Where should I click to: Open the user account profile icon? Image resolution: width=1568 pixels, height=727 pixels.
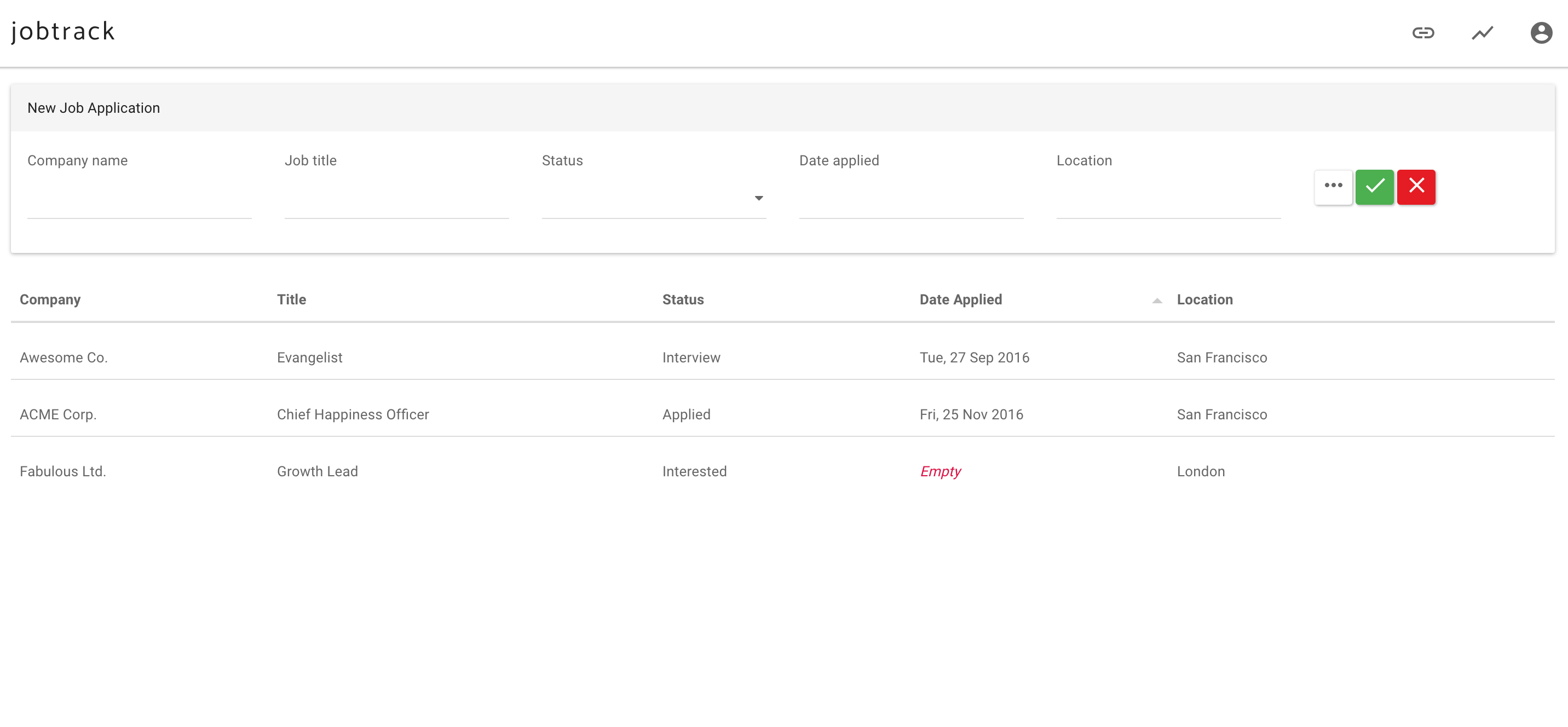click(x=1541, y=33)
